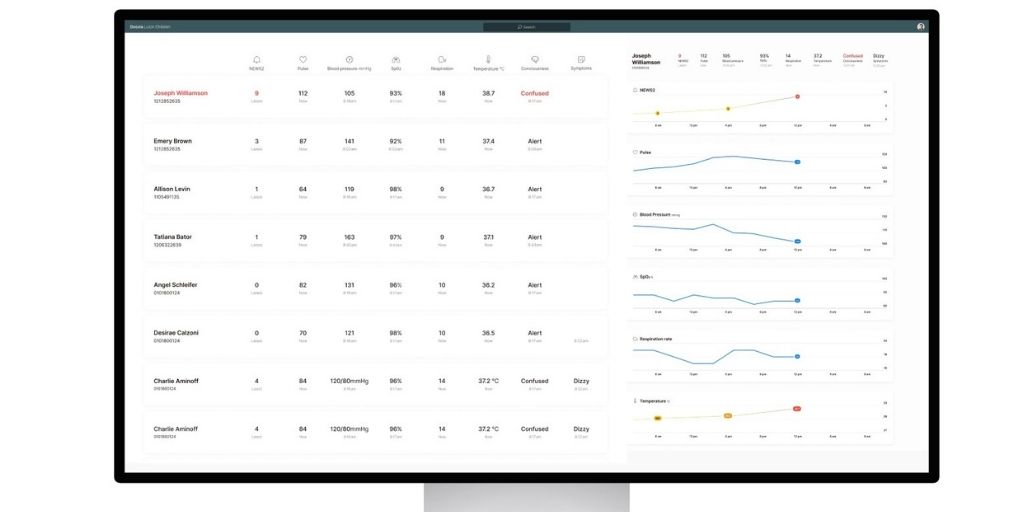Select Allison Levin in patient list
Image resolution: width=1024 pixels, height=512 pixels.
pos(171,189)
